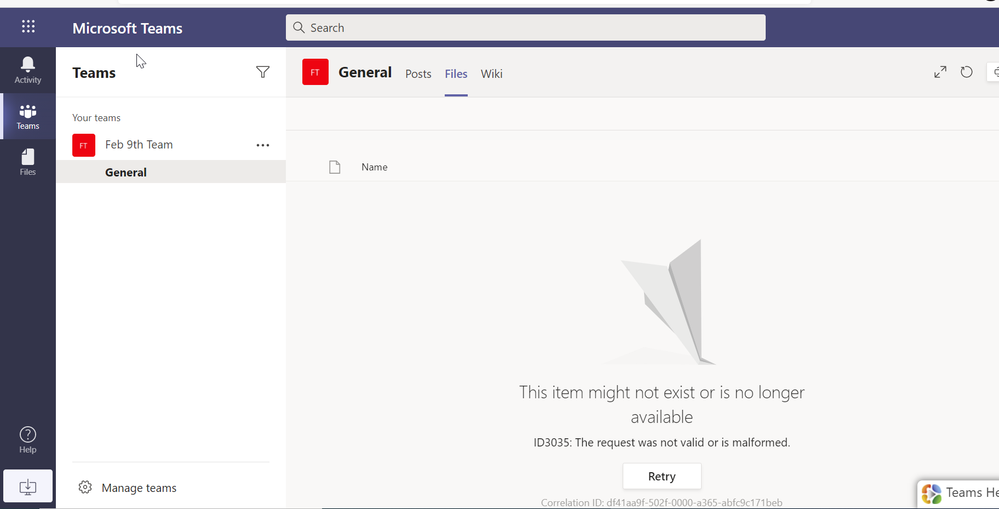
Task: Download the desktop app icon
Action: 27,487
